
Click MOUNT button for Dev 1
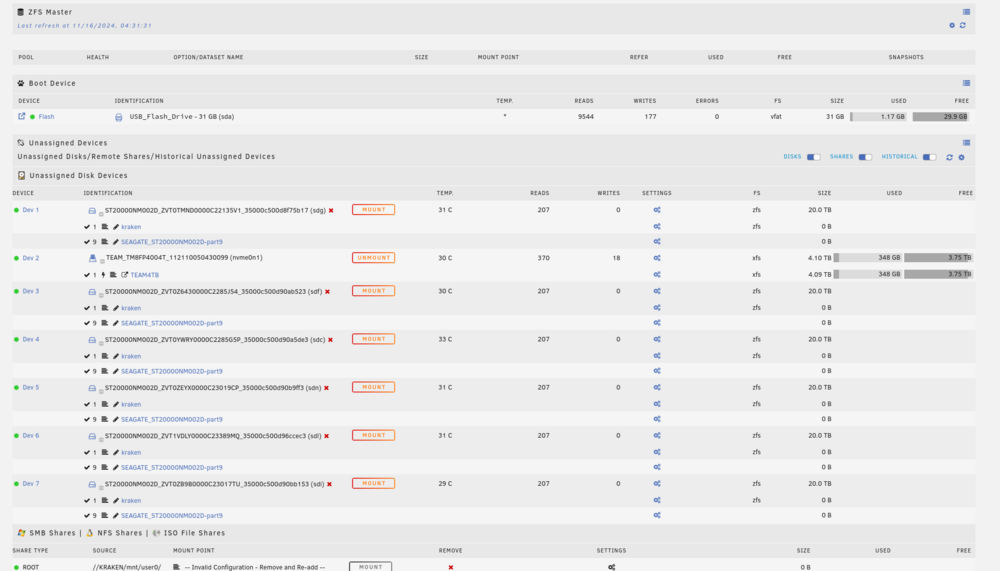373,210
